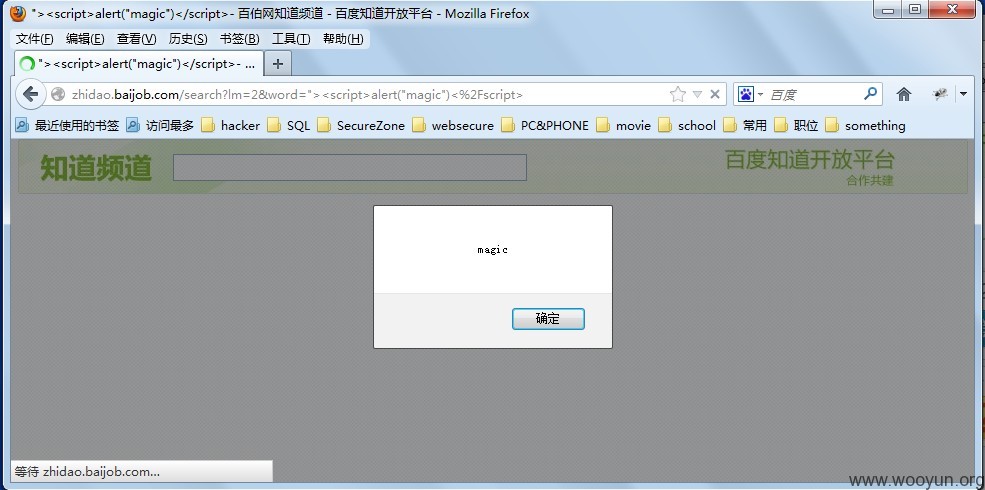Open the 职位 bookmark folder
The width and height of the screenshot is (985, 490).
(x=797, y=126)
